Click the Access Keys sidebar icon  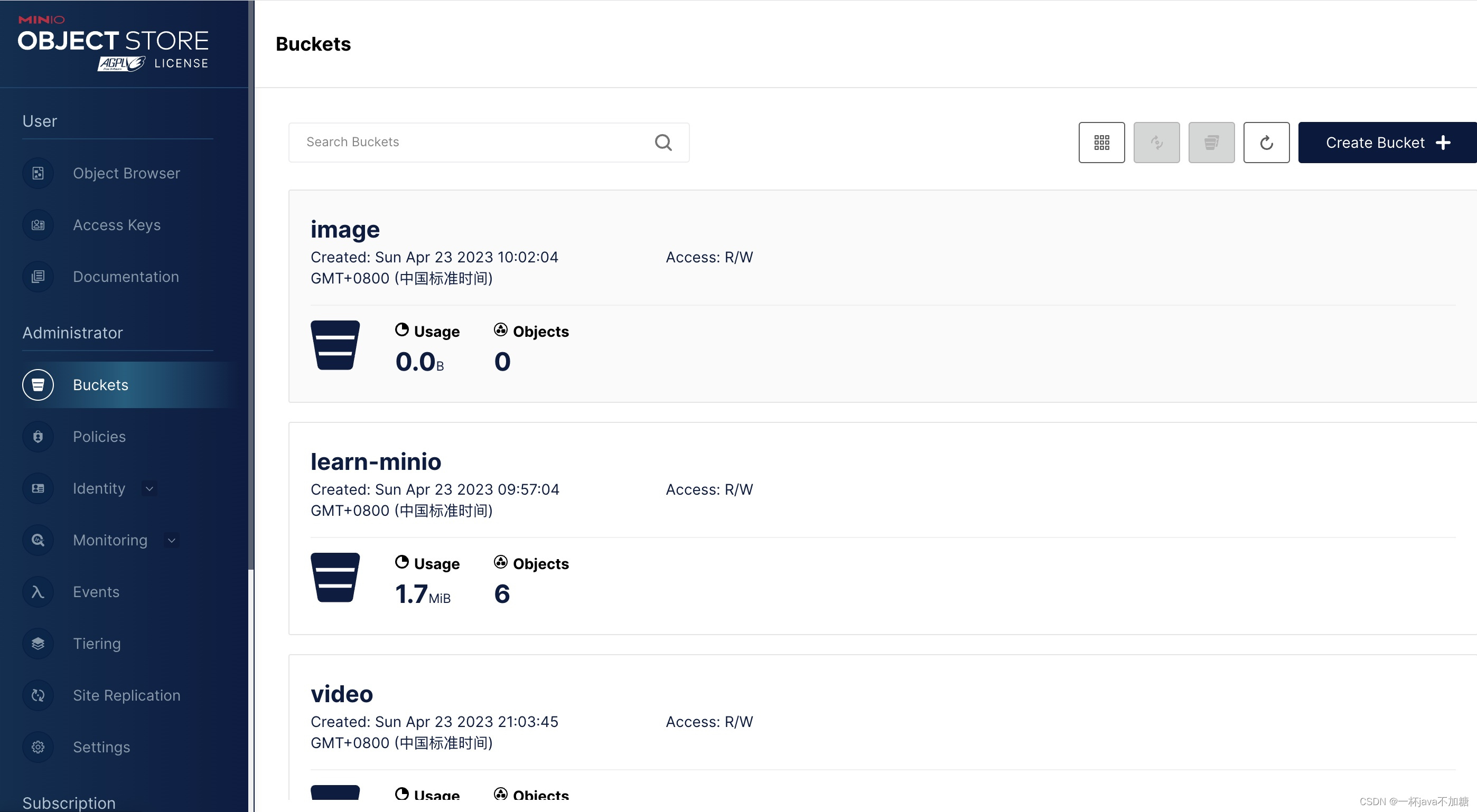tap(37, 224)
